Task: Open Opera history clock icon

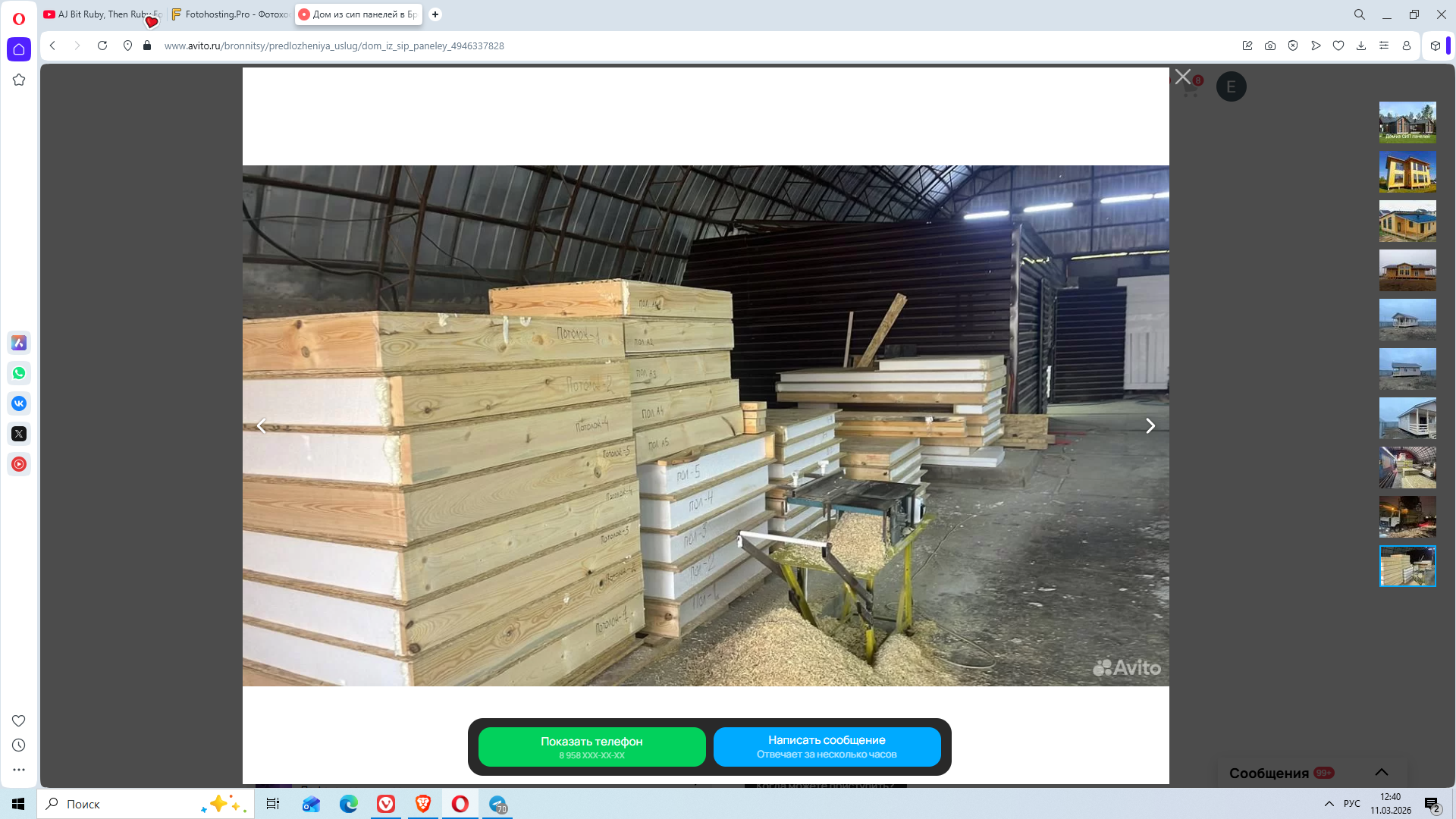Action: pos(19,745)
